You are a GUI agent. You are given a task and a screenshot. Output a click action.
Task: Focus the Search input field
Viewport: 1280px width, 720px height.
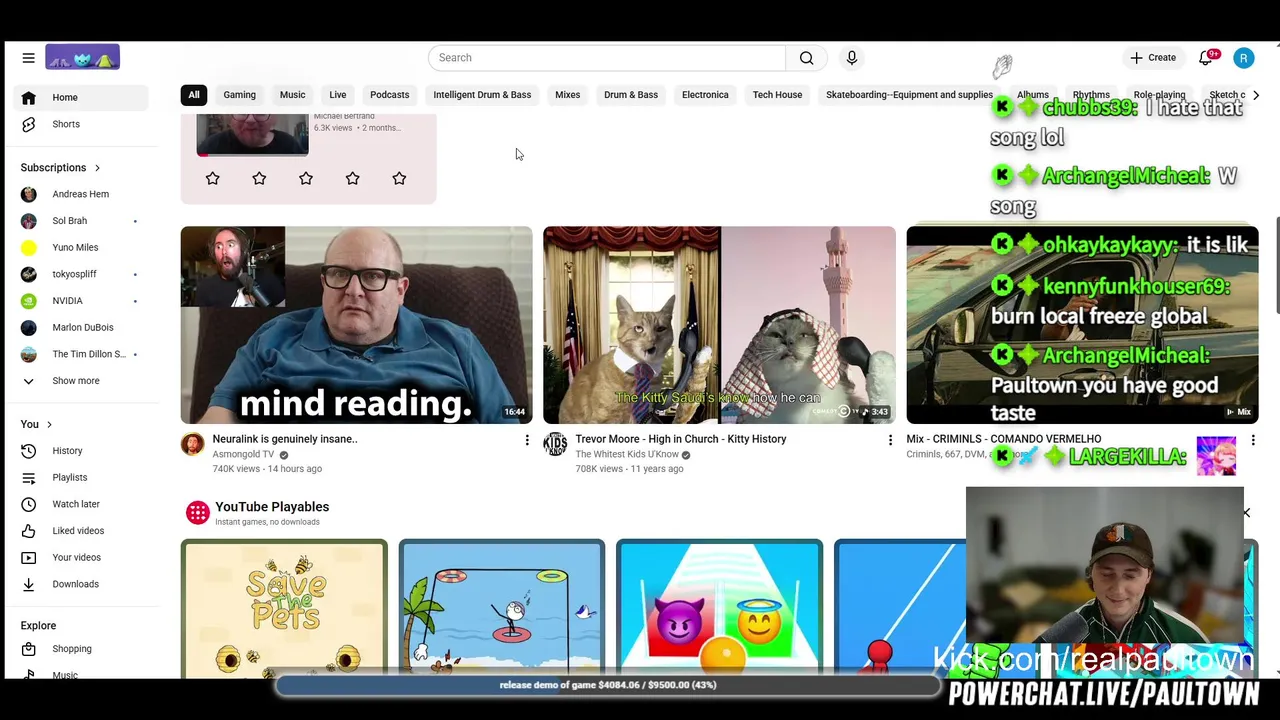click(607, 58)
